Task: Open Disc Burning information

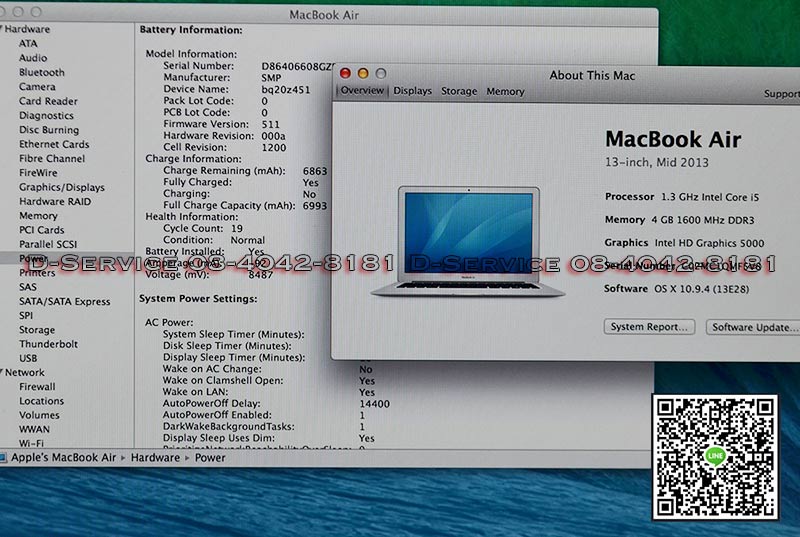Action: (49, 130)
